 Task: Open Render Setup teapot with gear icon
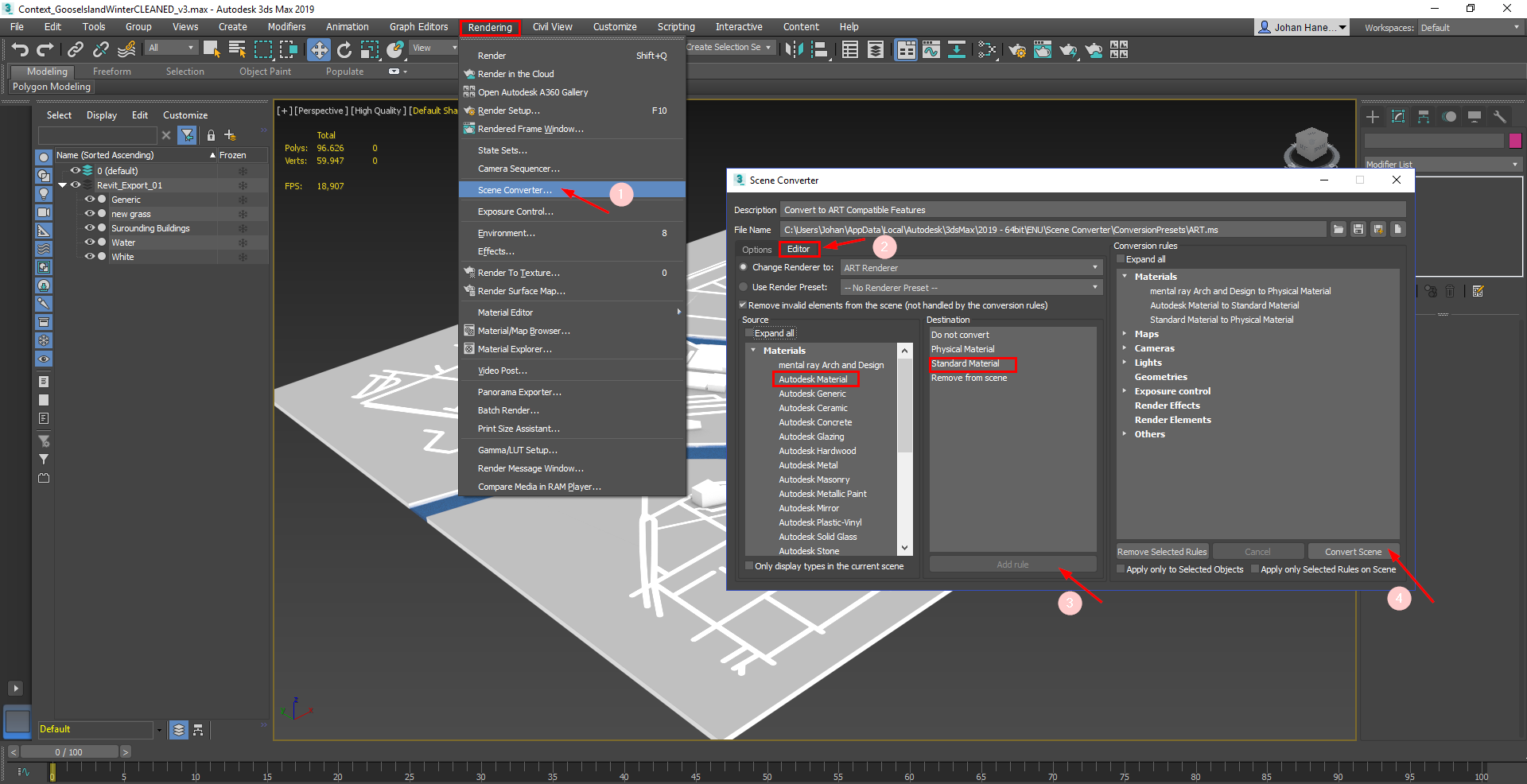coord(1016,51)
